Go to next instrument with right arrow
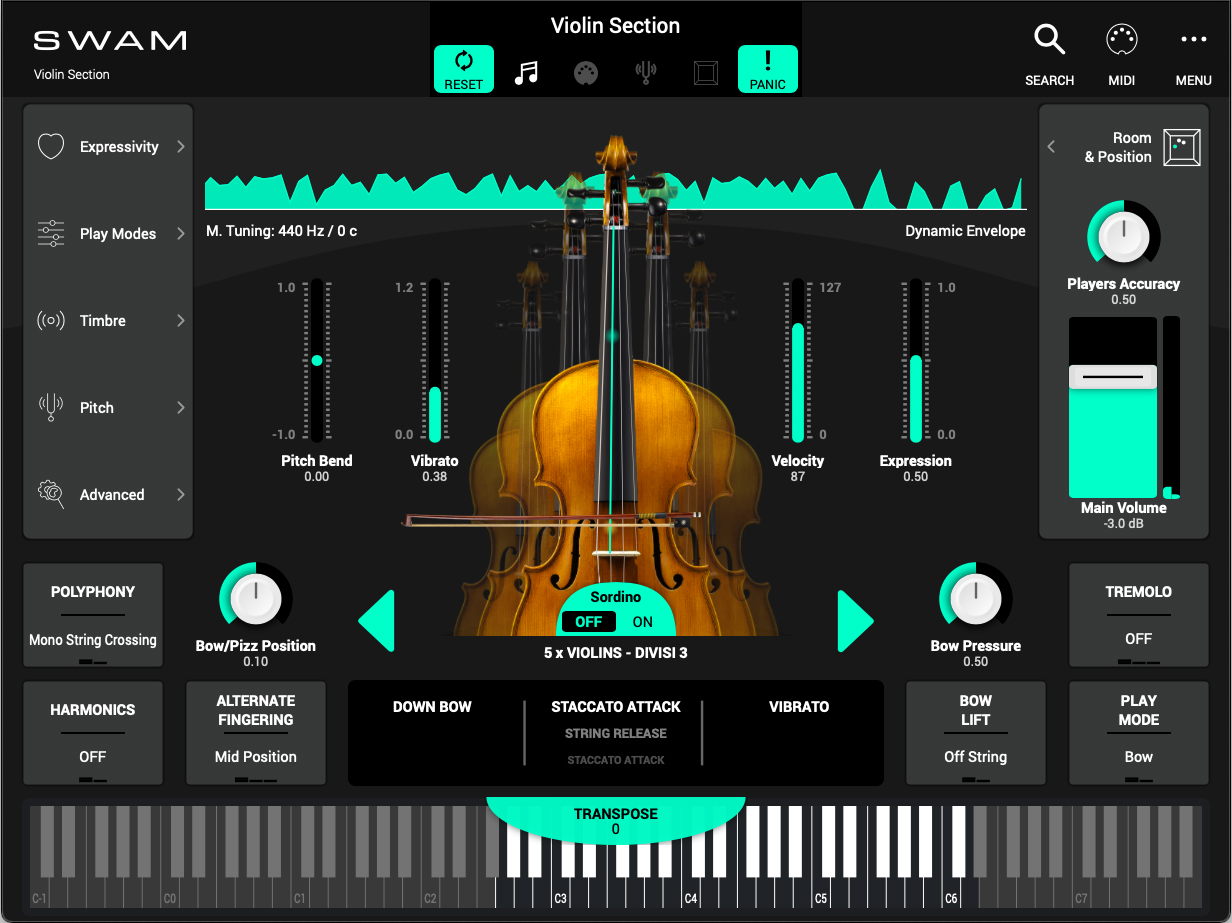The height and width of the screenshot is (923, 1232). [855, 621]
